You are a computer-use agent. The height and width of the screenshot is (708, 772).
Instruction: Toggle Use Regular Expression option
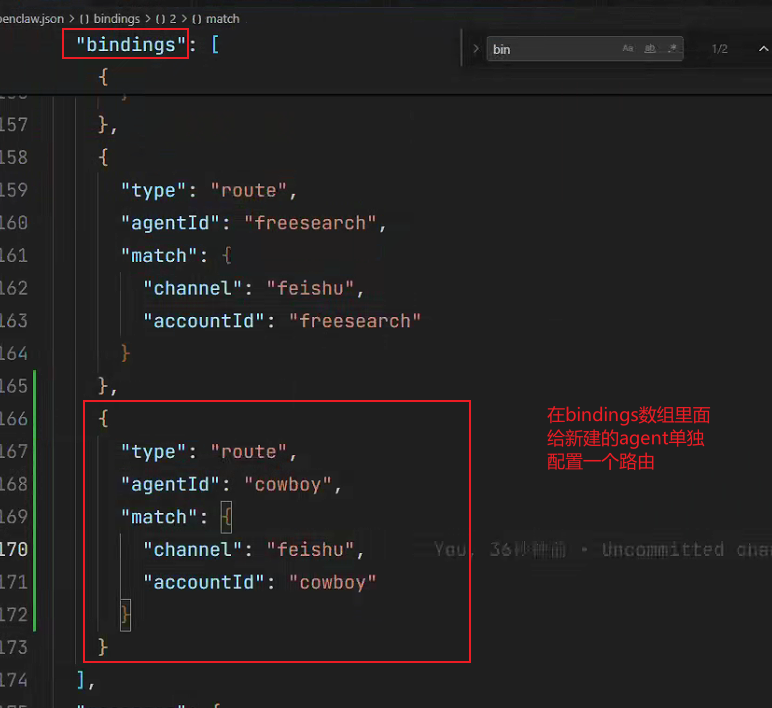(673, 48)
